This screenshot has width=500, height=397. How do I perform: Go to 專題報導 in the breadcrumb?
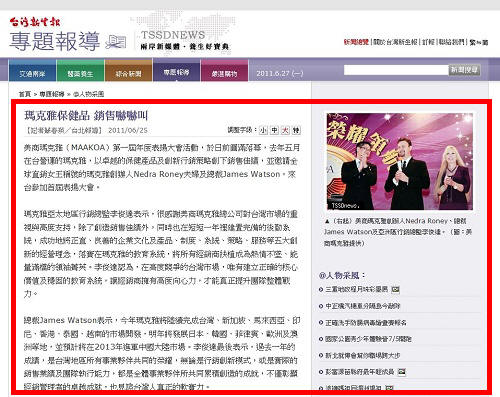(x=52, y=94)
